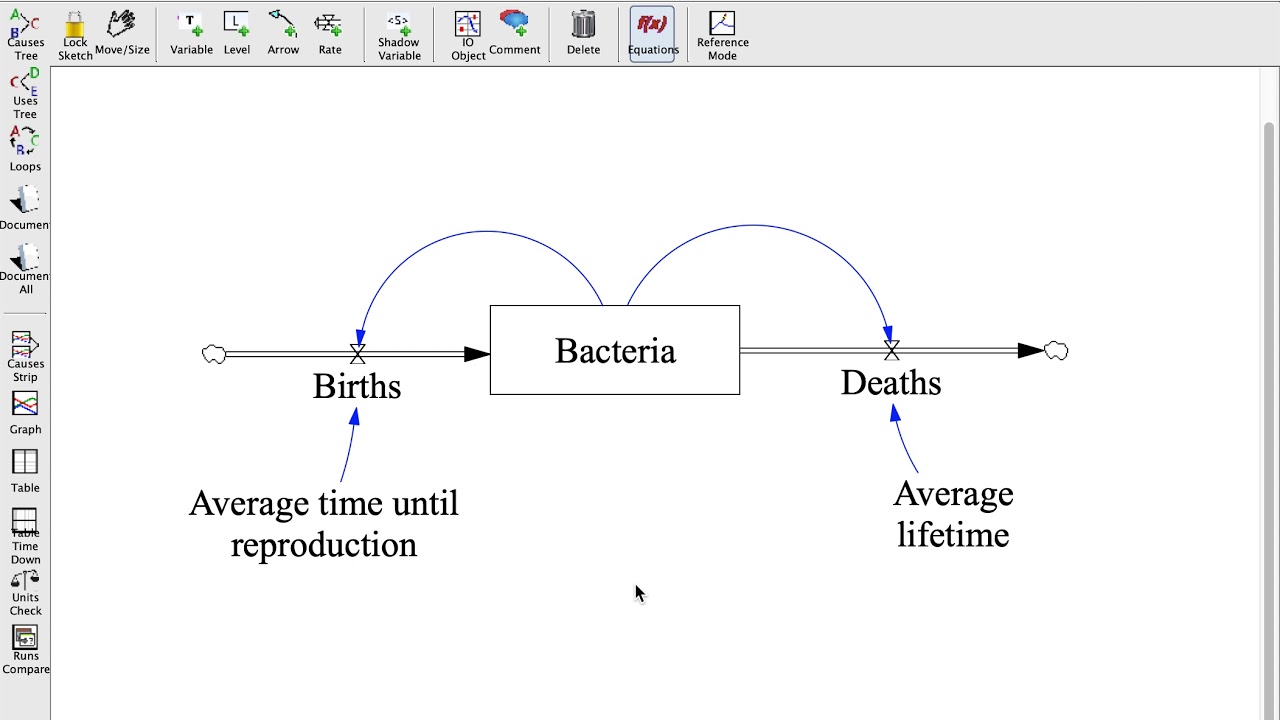This screenshot has width=1280, height=720.
Task: Open the Document tool
Action: click(25, 208)
